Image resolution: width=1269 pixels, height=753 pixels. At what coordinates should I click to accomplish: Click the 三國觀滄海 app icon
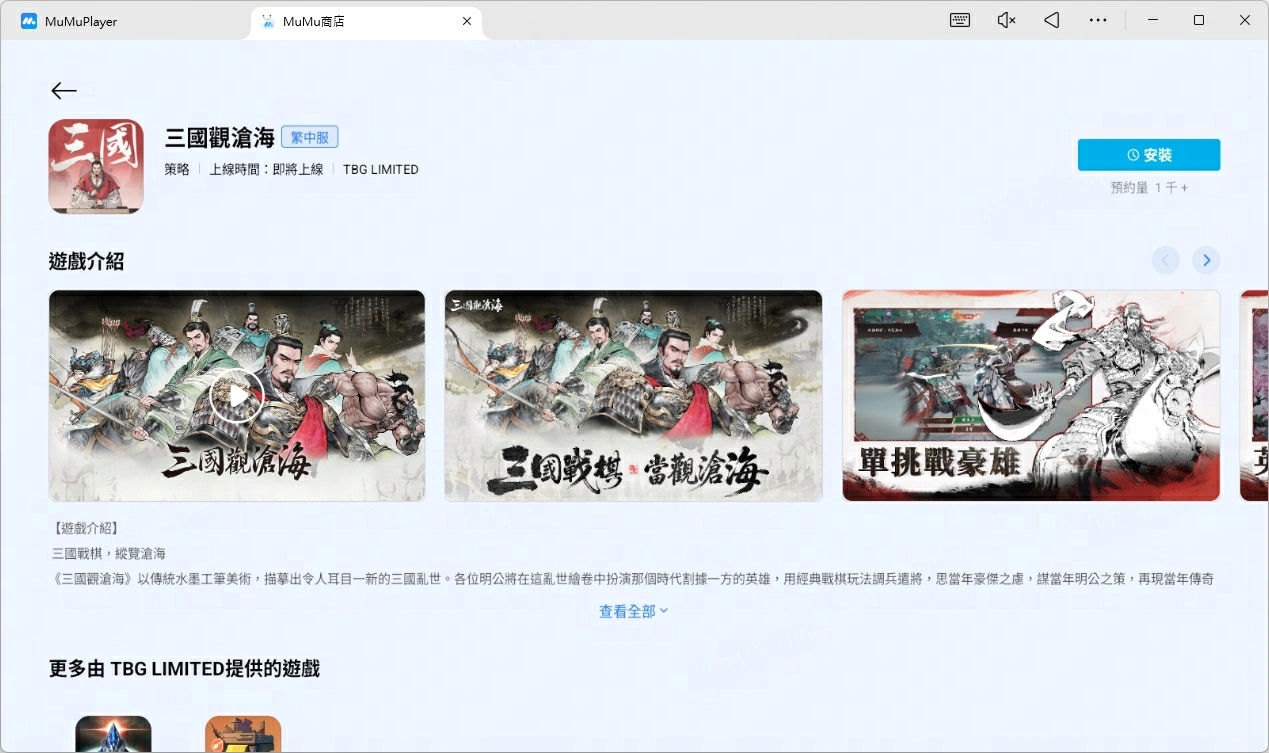[96, 167]
